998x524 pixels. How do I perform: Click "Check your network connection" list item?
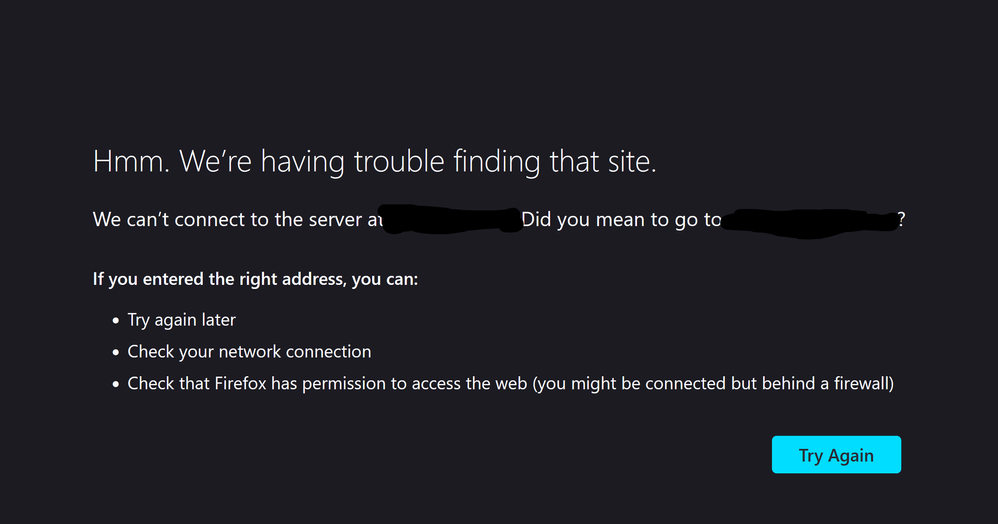(x=249, y=352)
